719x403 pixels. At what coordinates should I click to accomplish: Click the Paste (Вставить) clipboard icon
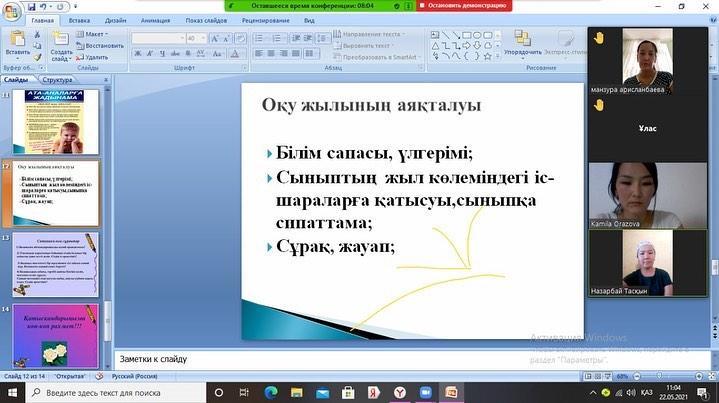pyautogui.click(x=17, y=41)
